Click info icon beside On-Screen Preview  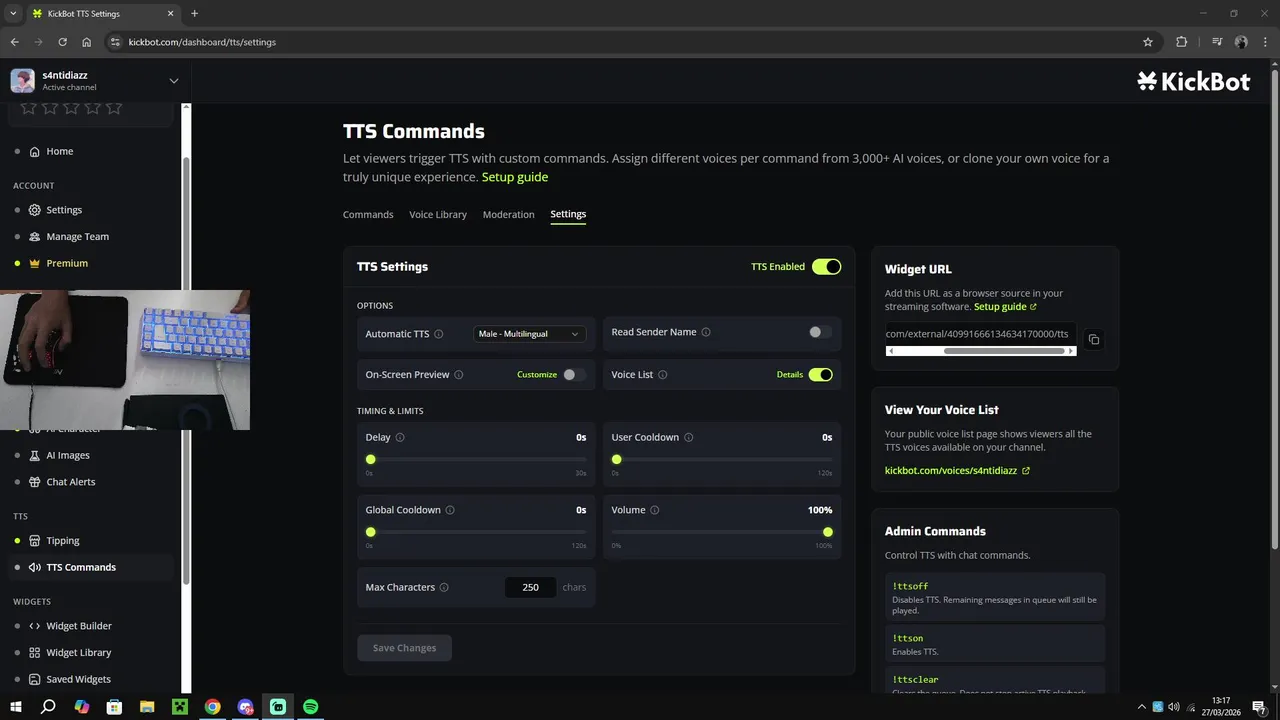click(459, 375)
